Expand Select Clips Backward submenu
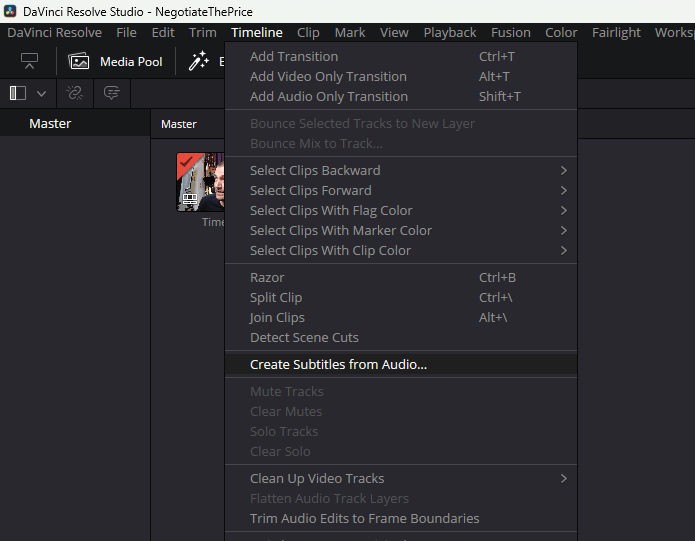This screenshot has width=695, height=541. tap(401, 170)
